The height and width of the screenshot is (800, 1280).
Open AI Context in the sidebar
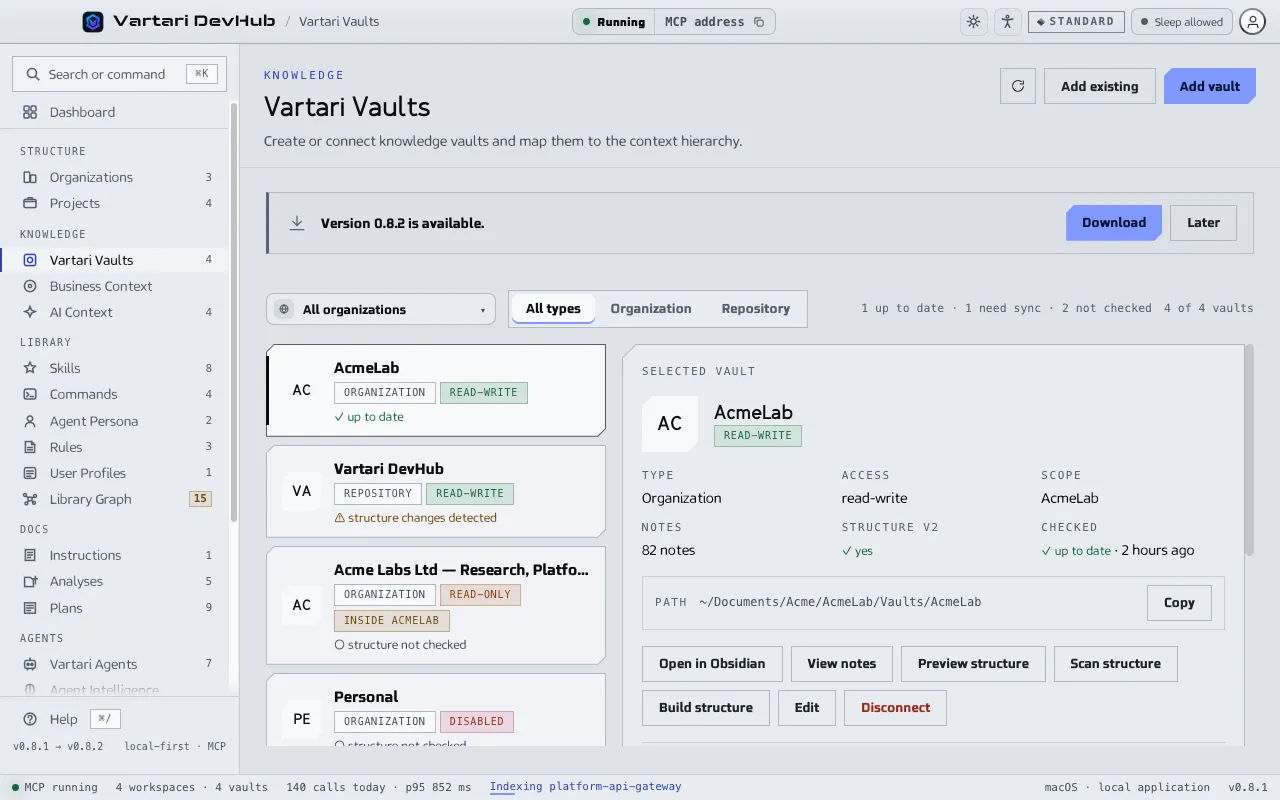click(x=115, y=312)
